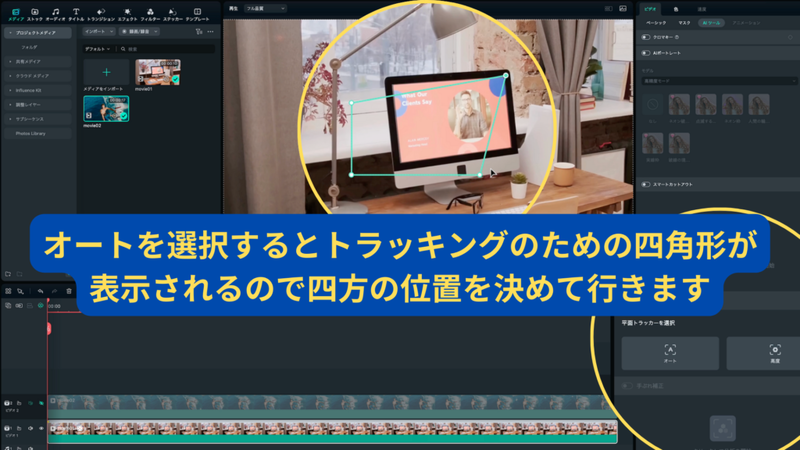The height and width of the screenshot is (450, 800).
Task: Toggle the スマートカットアウト switch
Action: [646, 184]
